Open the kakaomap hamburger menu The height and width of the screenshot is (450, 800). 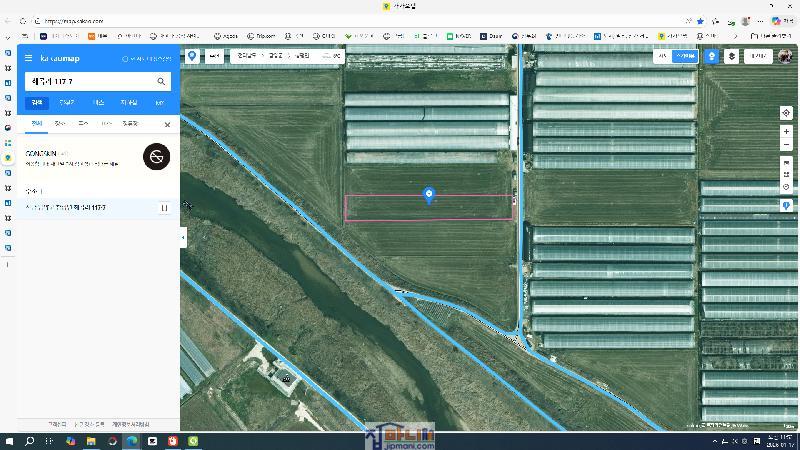tap(29, 59)
